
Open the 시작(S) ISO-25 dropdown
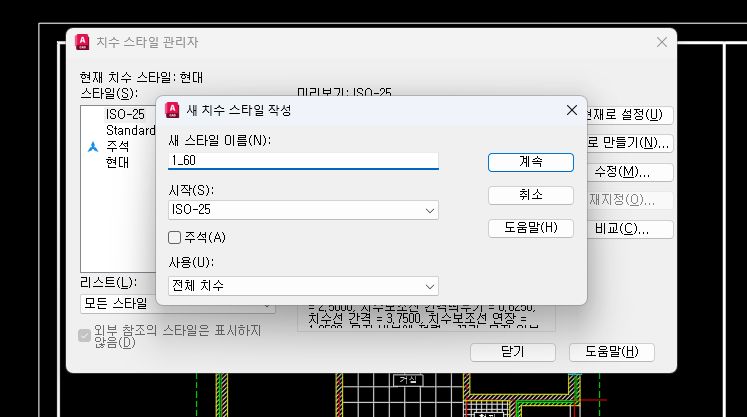(303, 210)
